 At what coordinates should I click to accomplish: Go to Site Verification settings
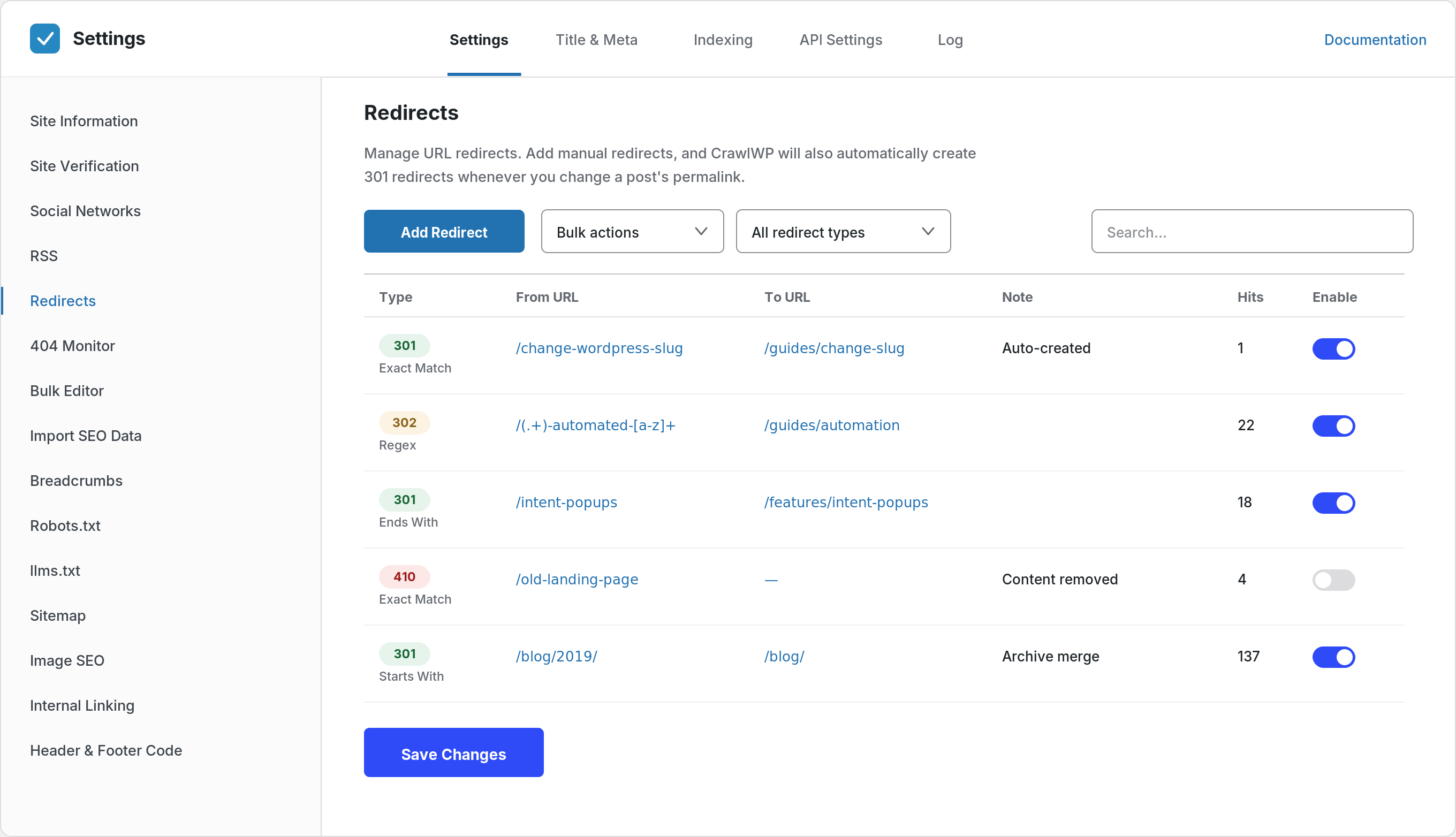tap(85, 166)
